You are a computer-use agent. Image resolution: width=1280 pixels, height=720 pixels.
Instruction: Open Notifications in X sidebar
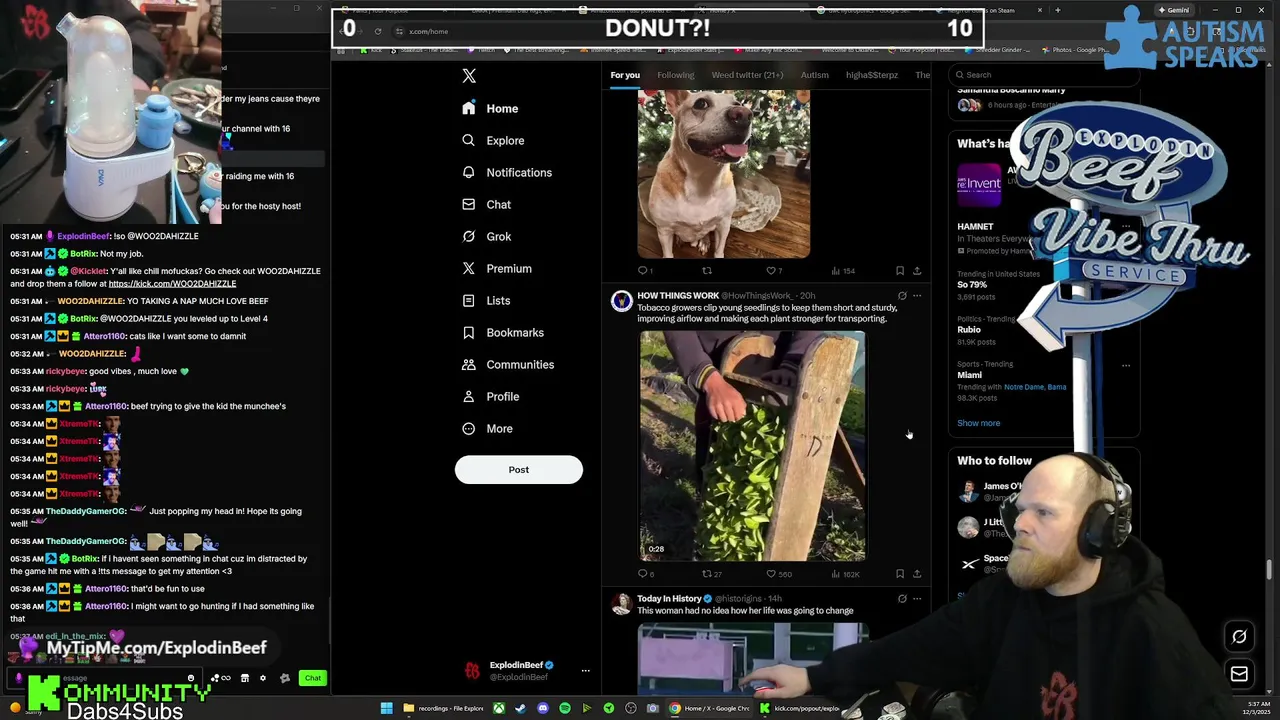pos(507,172)
